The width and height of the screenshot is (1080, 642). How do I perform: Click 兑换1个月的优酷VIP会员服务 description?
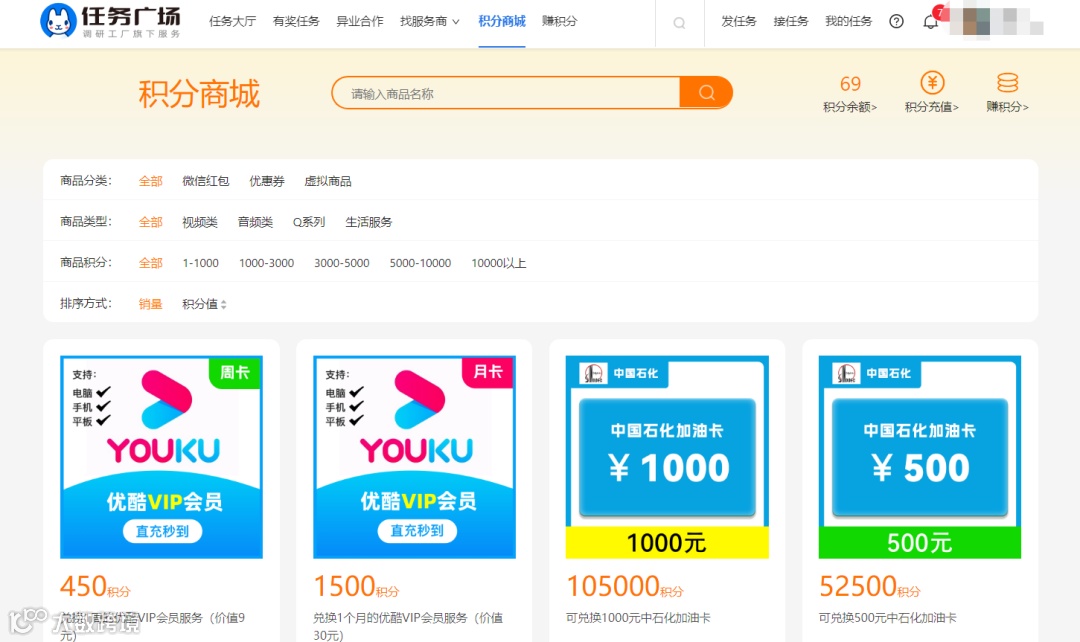click(408, 626)
